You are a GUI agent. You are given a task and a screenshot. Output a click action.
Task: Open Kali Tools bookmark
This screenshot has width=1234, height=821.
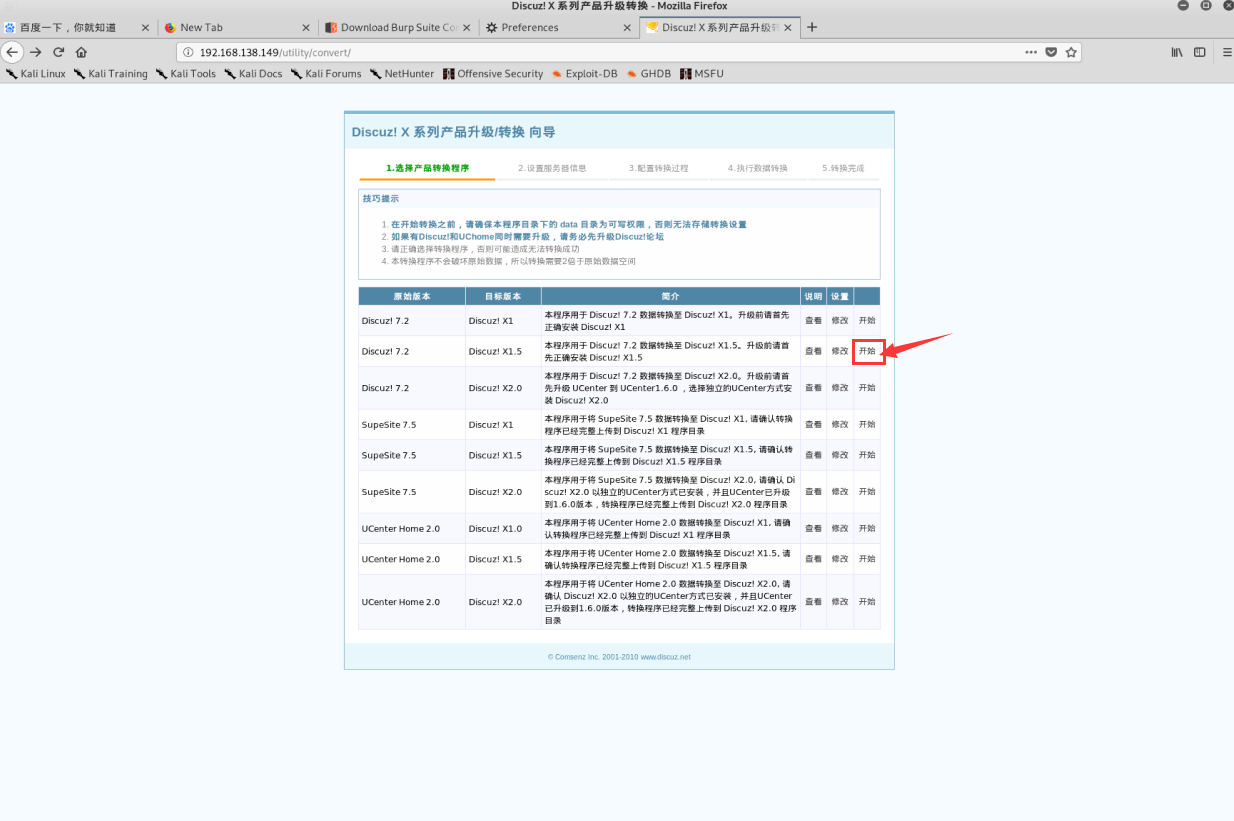click(186, 74)
